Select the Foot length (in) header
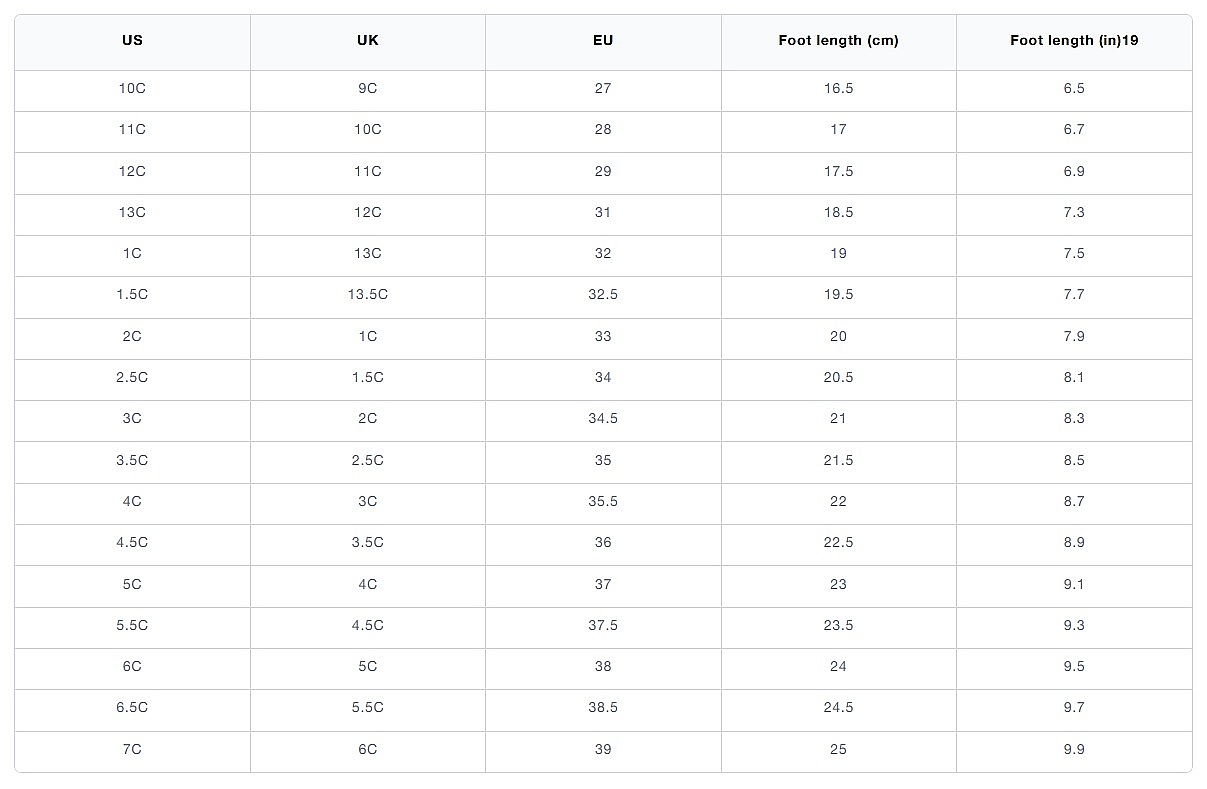This screenshot has width=1207, height=789. click(x=1074, y=41)
